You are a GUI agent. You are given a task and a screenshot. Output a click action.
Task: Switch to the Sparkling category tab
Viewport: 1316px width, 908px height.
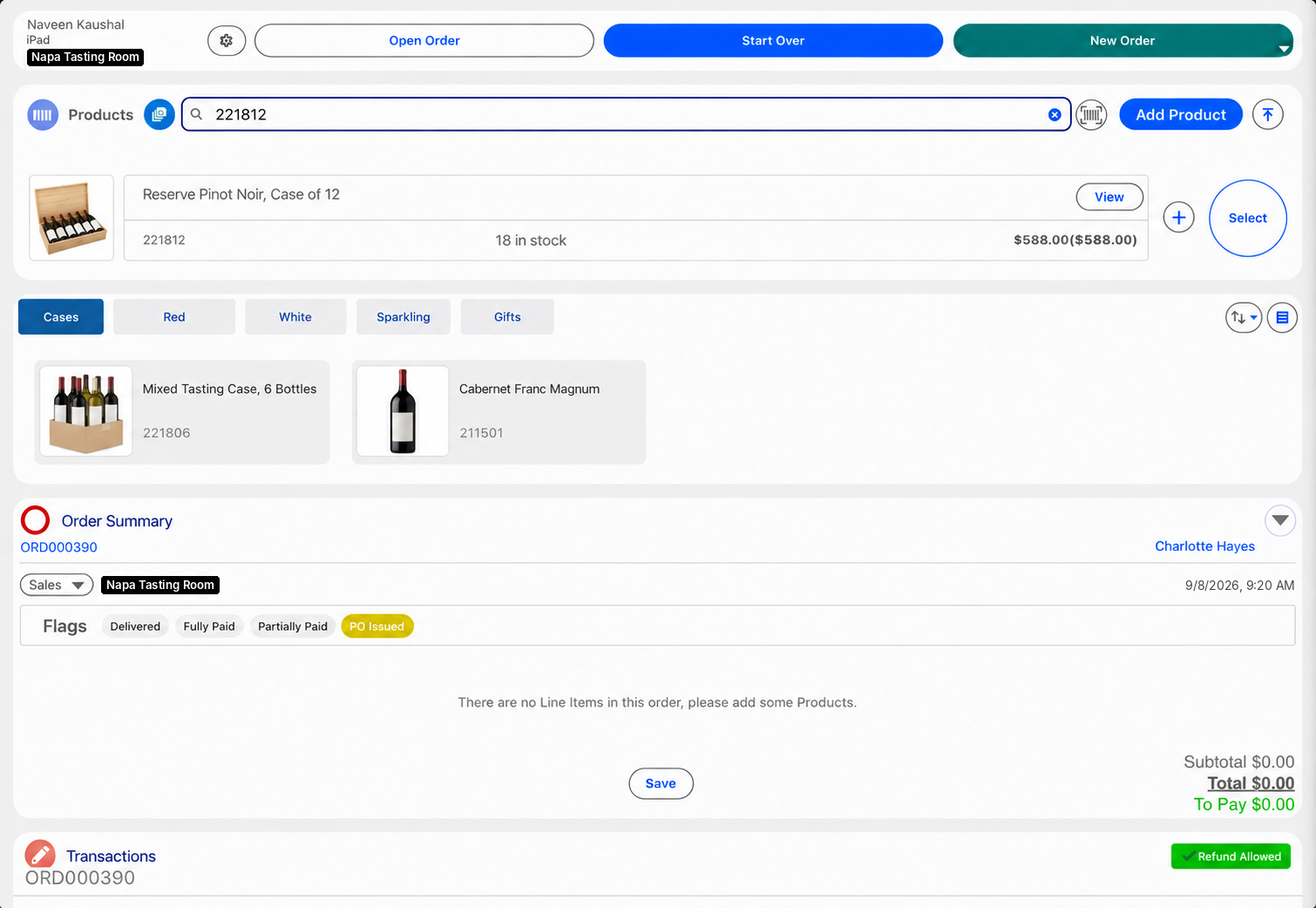tap(404, 317)
